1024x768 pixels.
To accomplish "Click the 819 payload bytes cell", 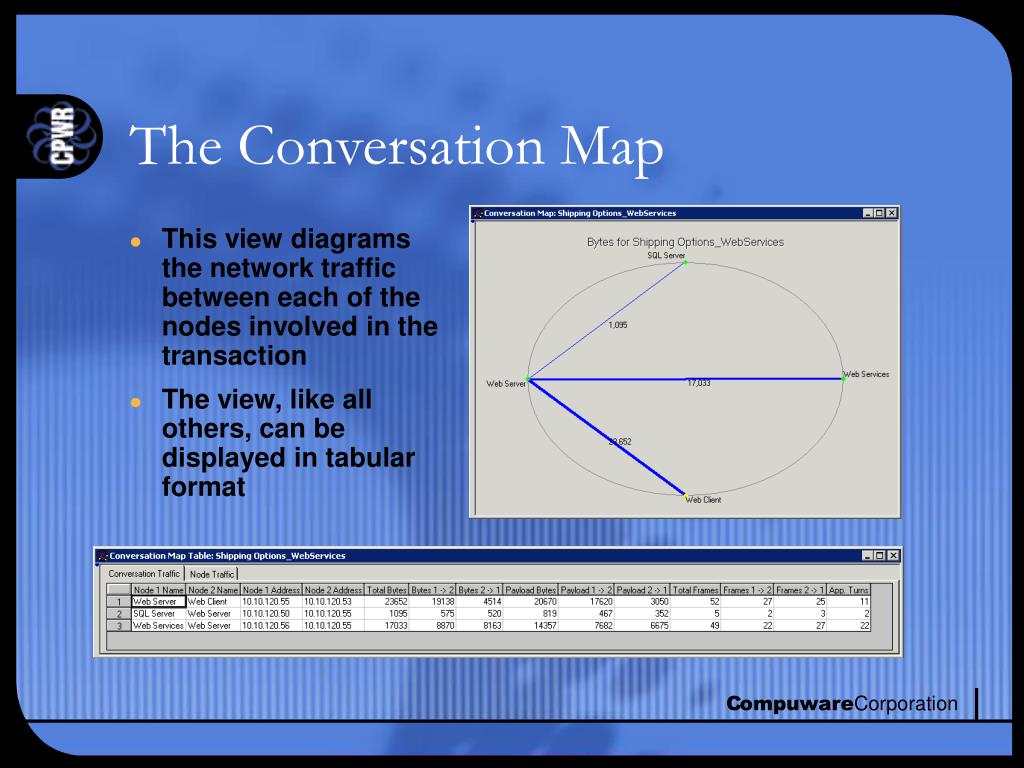I will 531,613.
